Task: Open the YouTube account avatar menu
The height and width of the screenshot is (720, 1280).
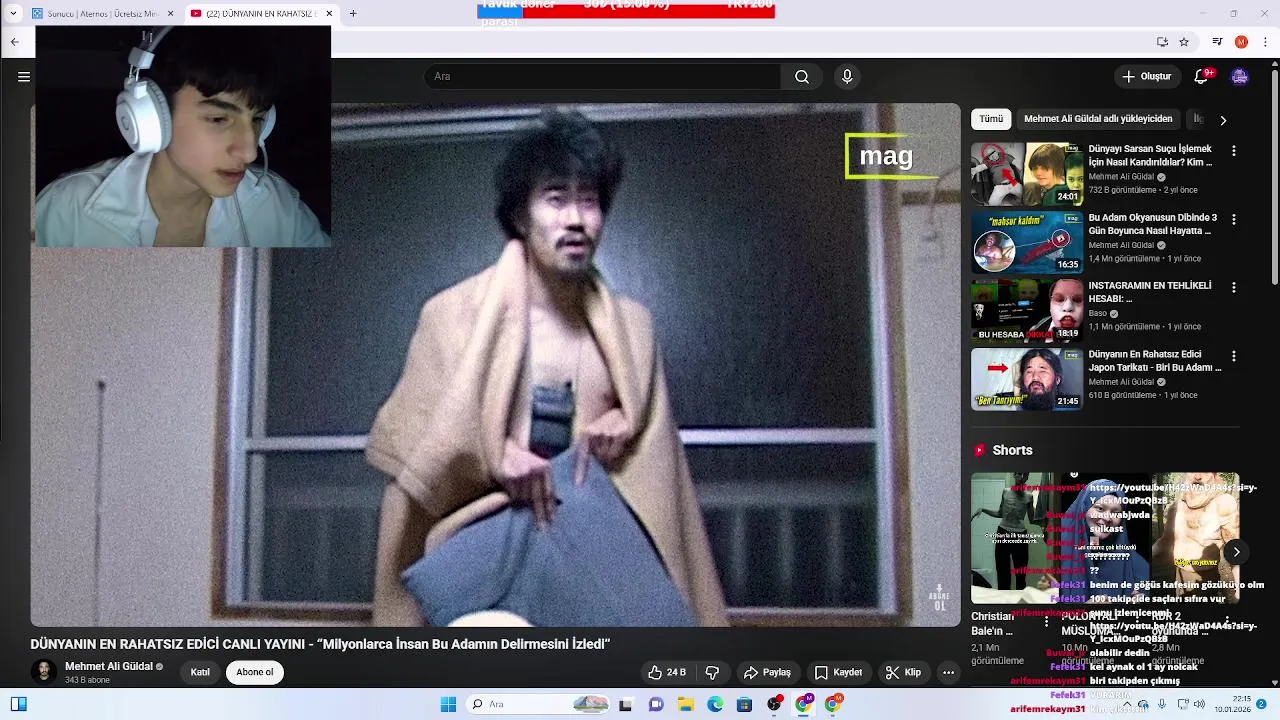Action: (x=1239, y=77)
